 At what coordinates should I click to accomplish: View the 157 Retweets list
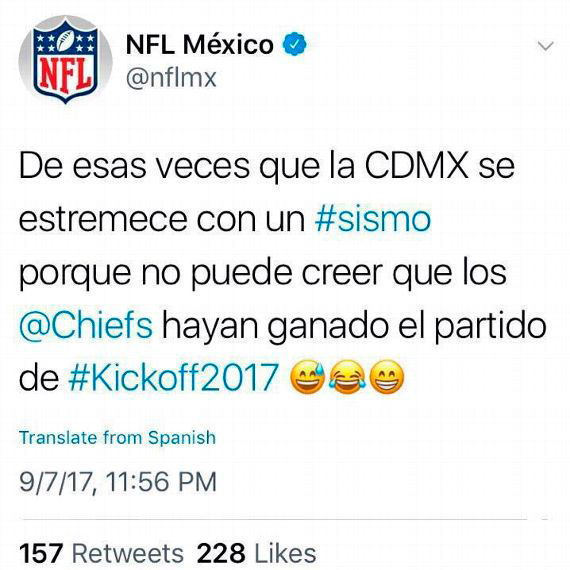coord(101,554)
